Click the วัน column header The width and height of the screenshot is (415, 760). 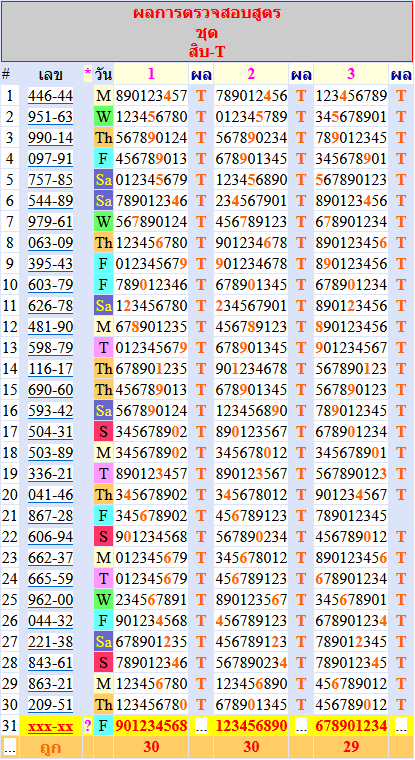[103, 75]
